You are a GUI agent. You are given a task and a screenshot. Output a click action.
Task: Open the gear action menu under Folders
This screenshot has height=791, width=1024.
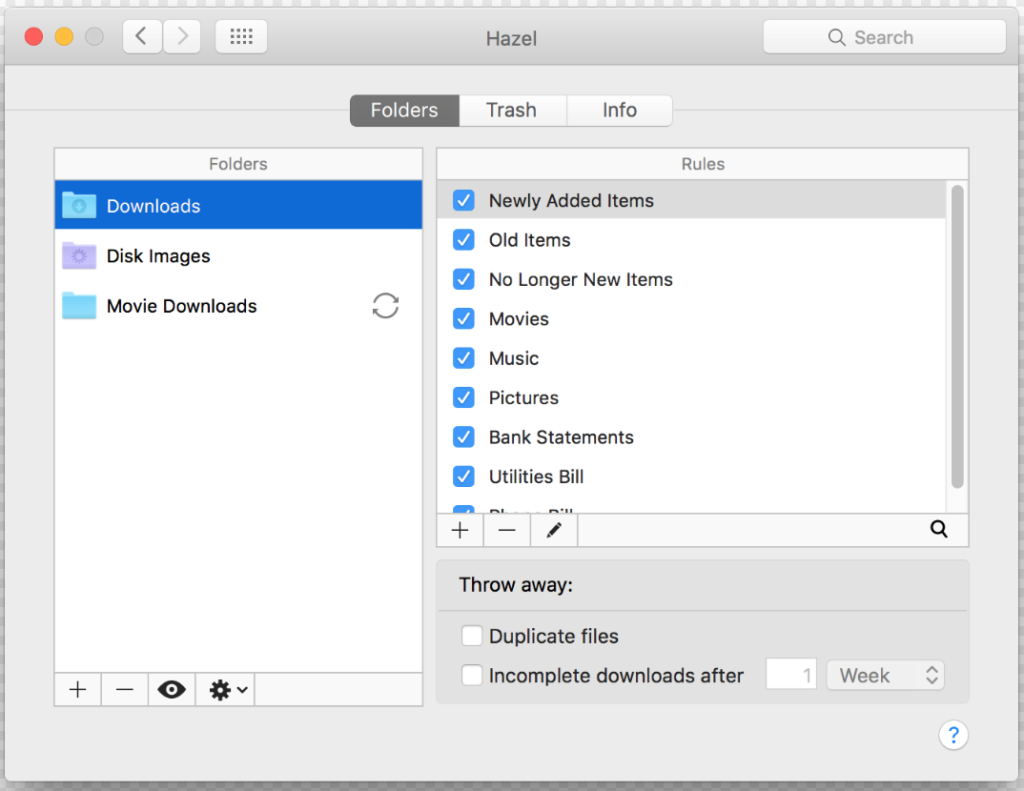(x=218, y=689)
